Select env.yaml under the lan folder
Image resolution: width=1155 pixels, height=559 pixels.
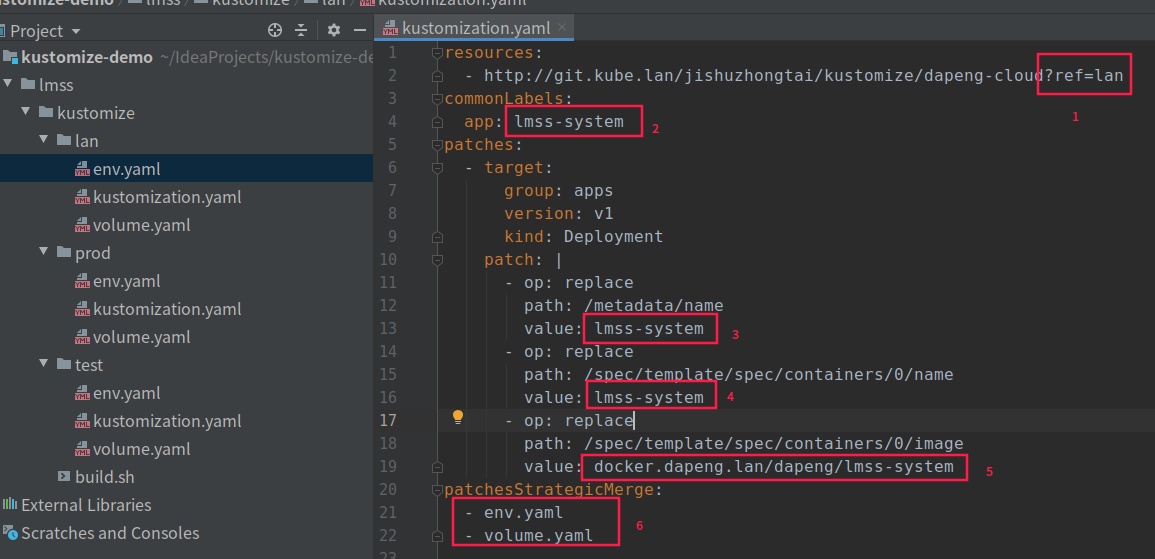tap(127, 169)
